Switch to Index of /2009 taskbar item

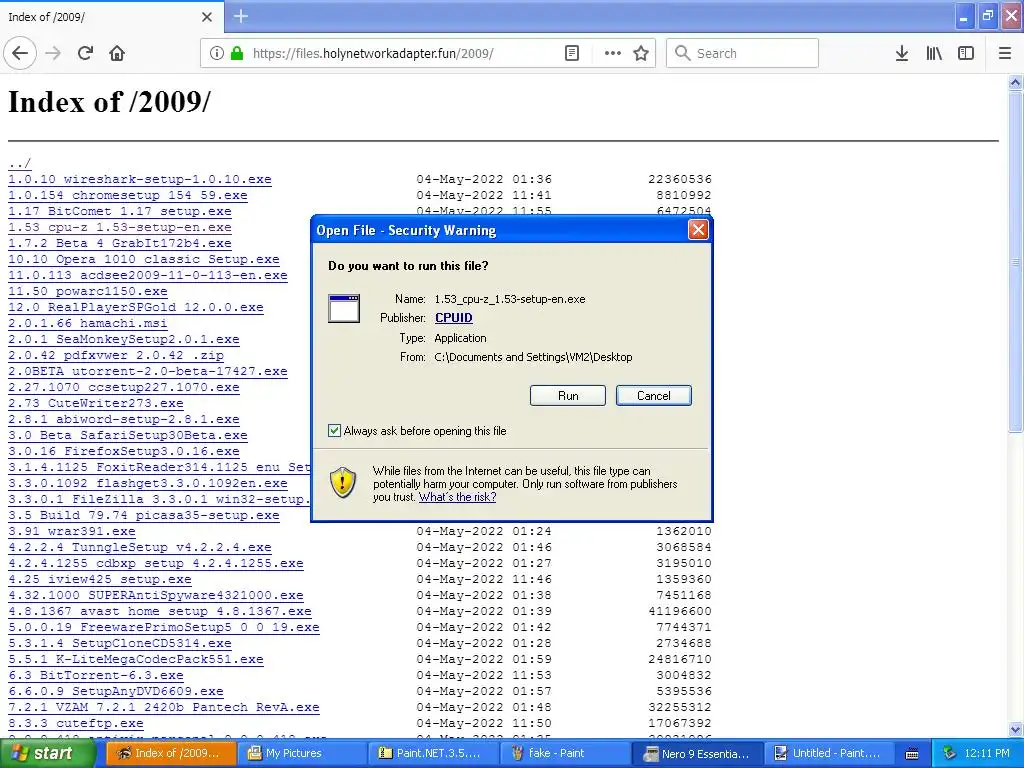point(171,753)
